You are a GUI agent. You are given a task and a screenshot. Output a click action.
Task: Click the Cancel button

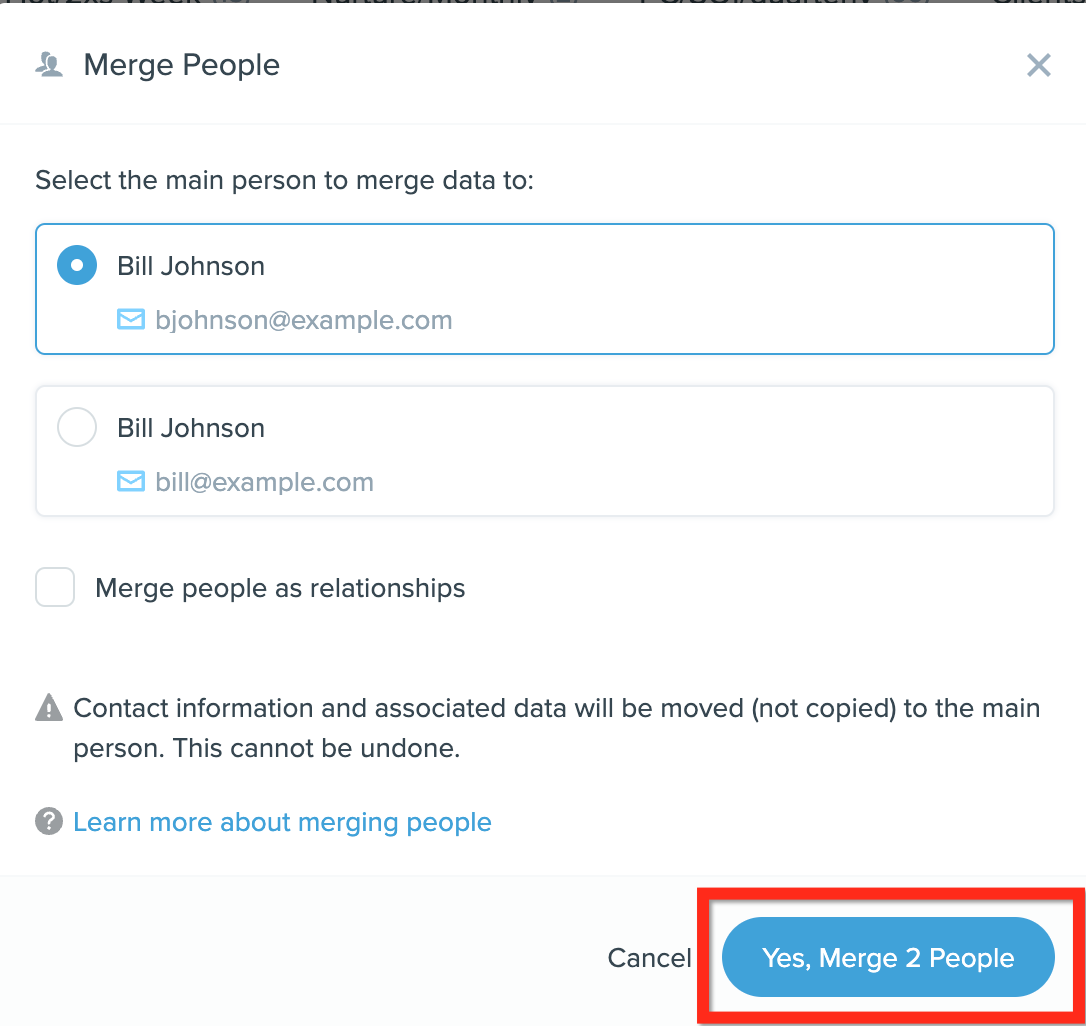(649, 957)
